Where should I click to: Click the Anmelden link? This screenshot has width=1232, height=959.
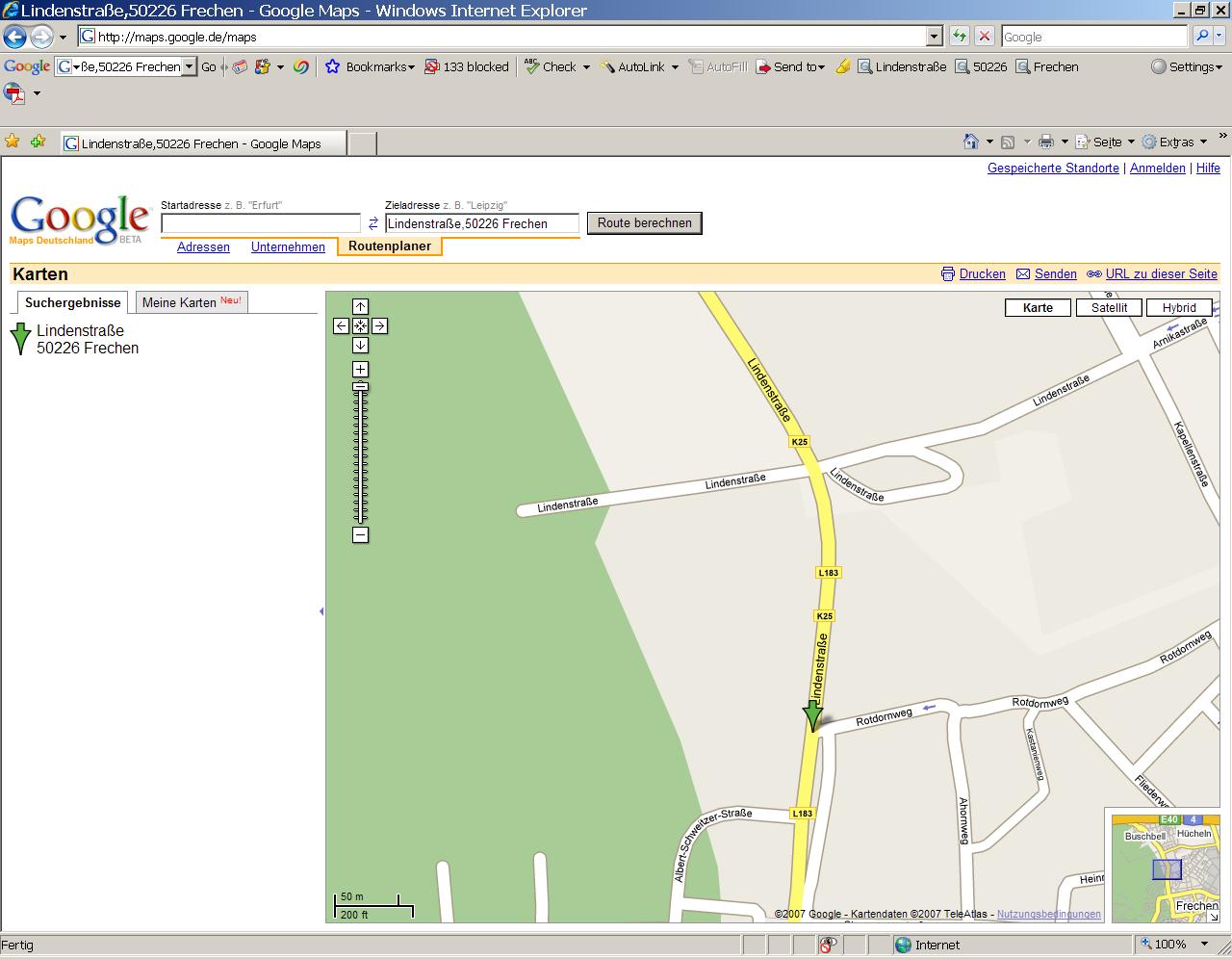click(x=1157, y=168)
